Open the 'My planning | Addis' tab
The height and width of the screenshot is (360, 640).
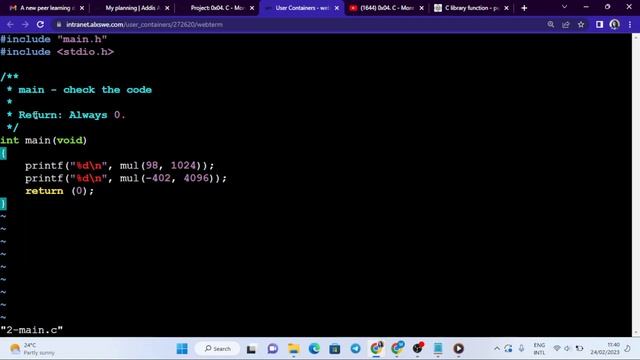click(x=133, y=8)
